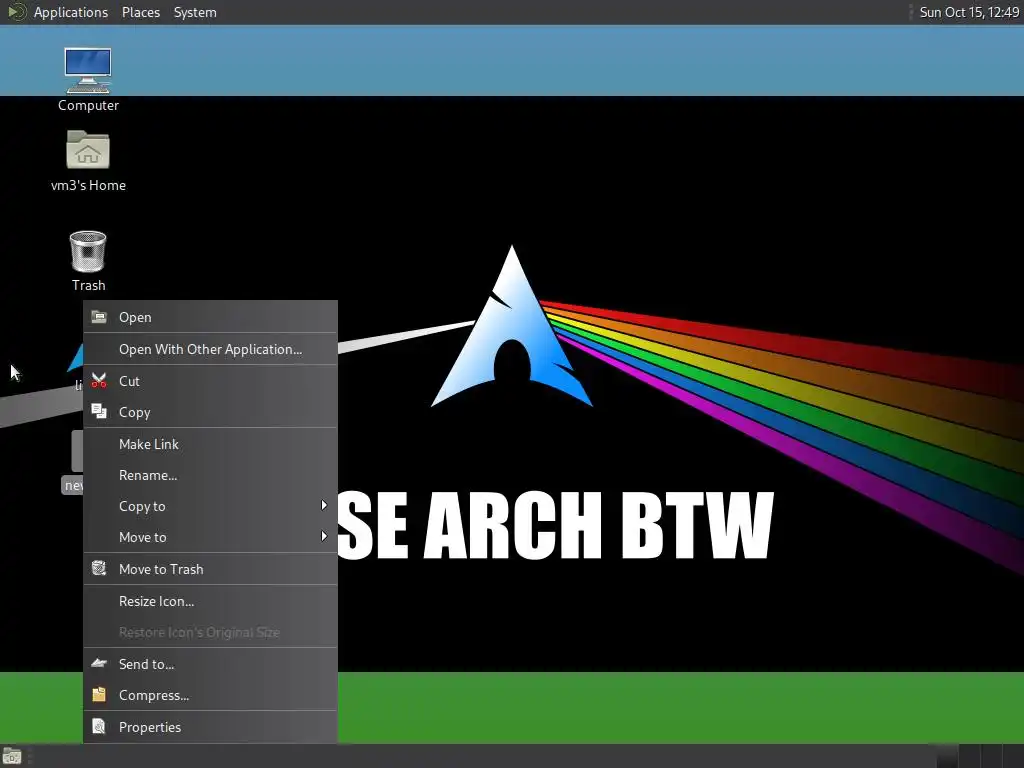Click the scissors Cut icon
1024x768 pixels.
[x=99, y=381]
